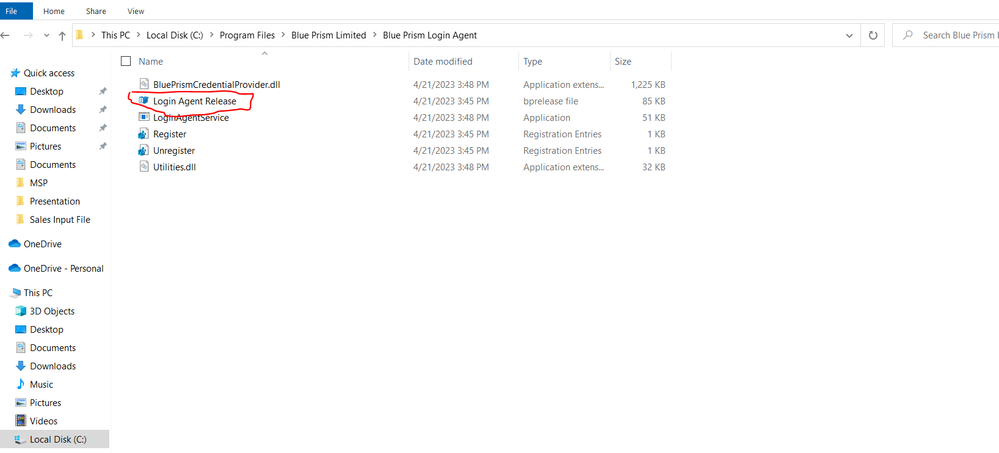Click the Local Disk (C:) drive icon

pyautogui.click(x=20, y=440)
